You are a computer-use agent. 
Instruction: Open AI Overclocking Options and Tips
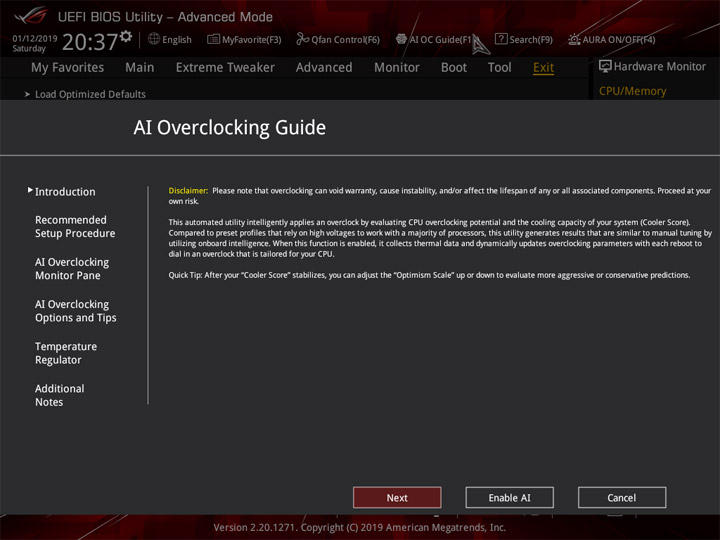76,311
